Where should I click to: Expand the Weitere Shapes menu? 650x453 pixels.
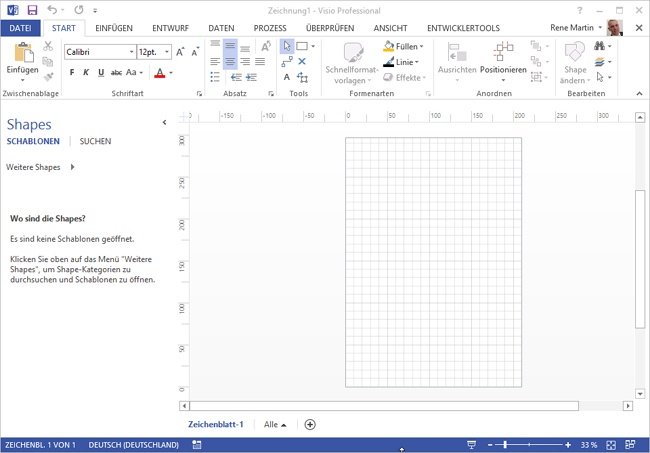tap(40, 167)
